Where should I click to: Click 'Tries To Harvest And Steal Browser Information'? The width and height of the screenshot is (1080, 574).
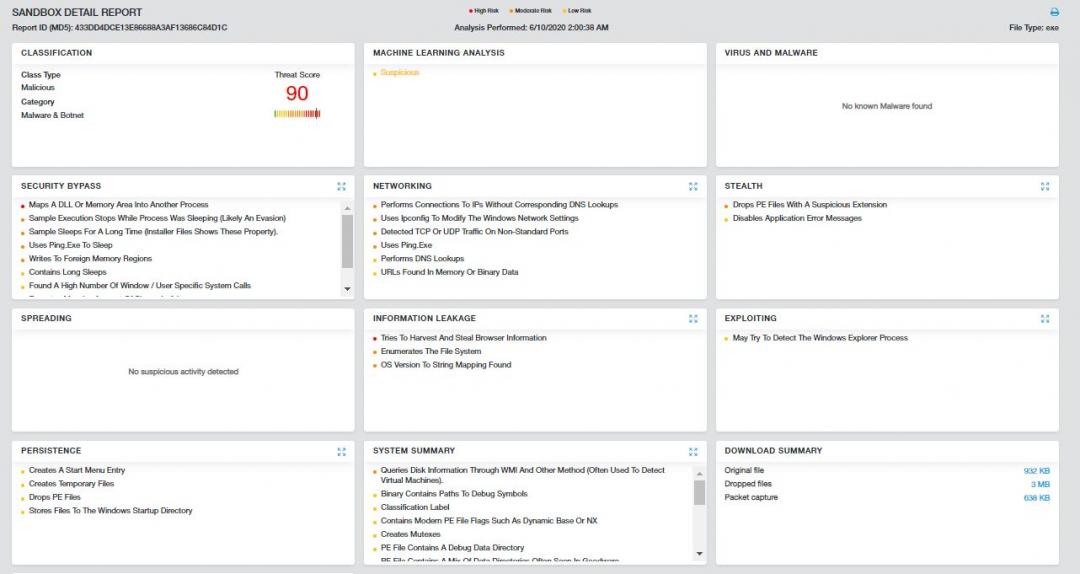click(x=463, y=338)
